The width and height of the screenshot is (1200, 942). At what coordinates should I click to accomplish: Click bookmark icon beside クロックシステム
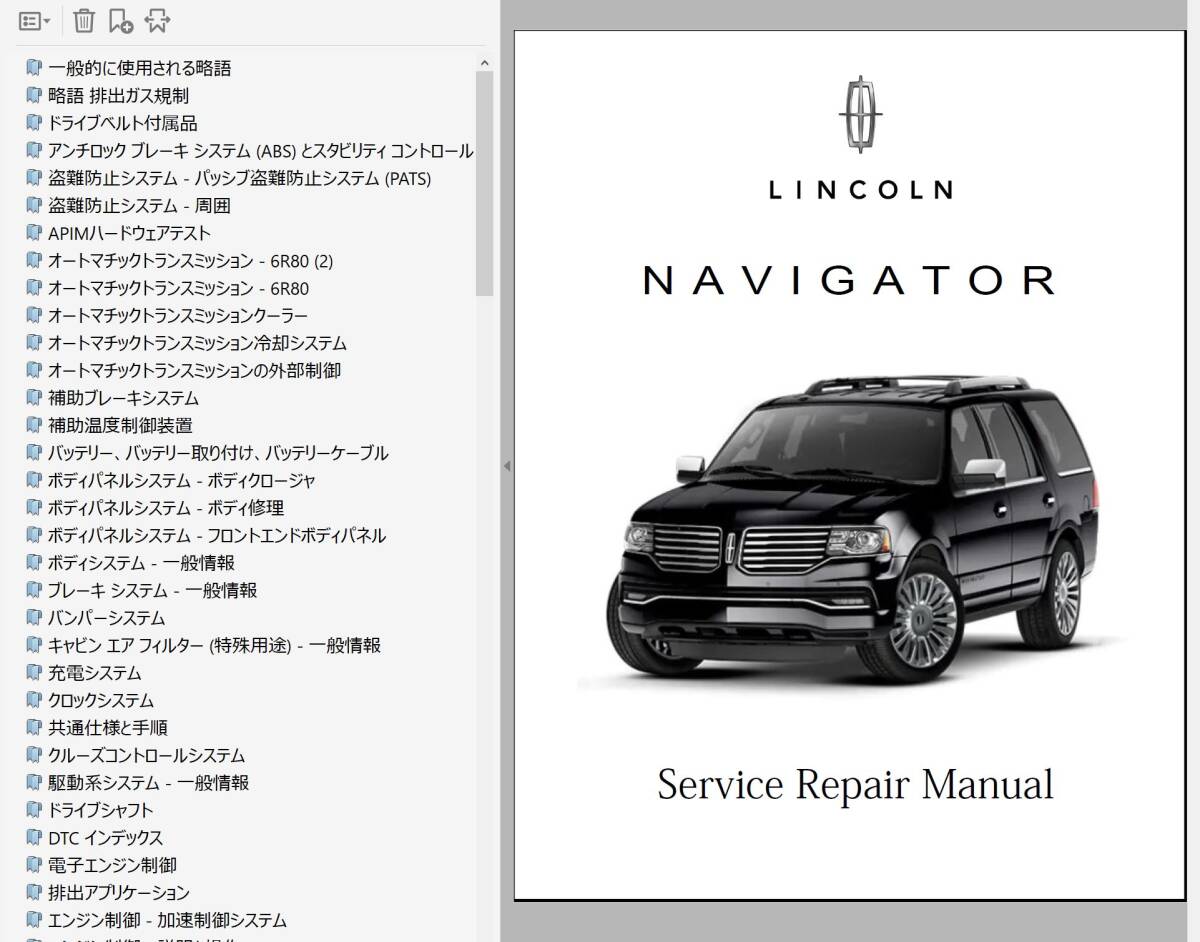(x=34, y=701)
